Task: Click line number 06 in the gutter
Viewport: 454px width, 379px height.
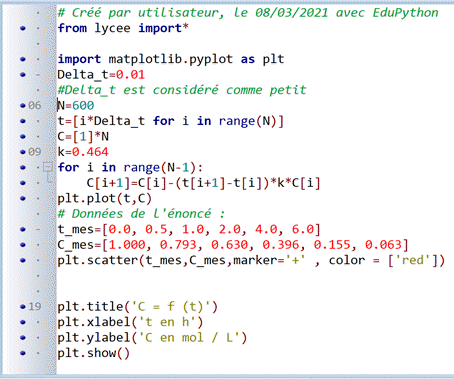Action: click(34, 105)
